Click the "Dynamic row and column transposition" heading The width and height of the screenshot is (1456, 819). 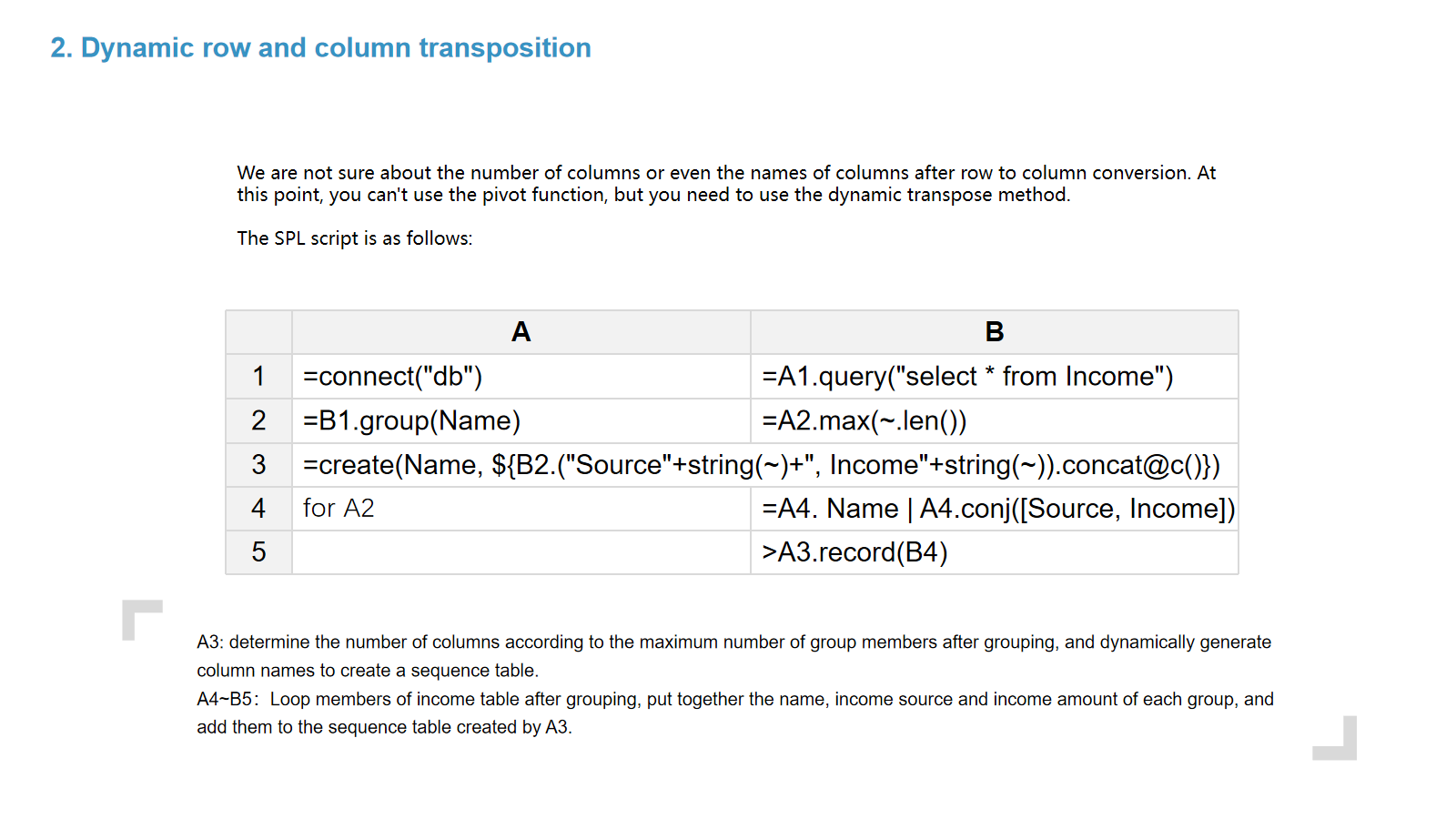pyautogui.click(x=320, y=47)
